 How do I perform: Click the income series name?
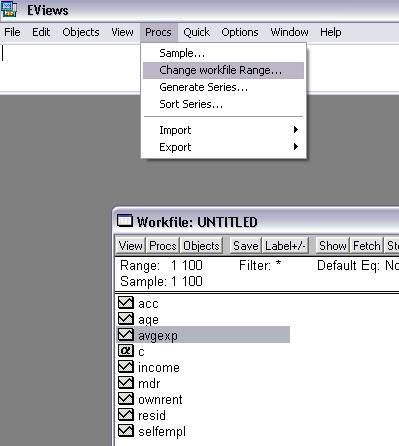point(159,367)
